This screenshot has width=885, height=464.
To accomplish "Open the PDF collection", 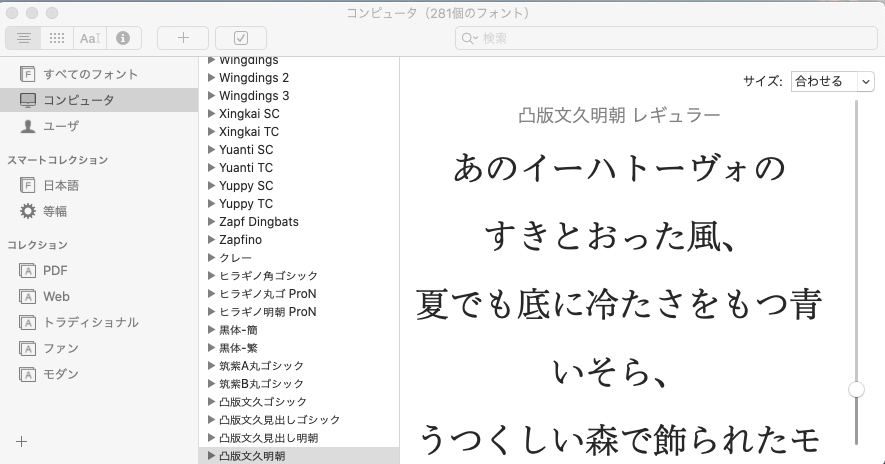I will (x=99, y=270).
